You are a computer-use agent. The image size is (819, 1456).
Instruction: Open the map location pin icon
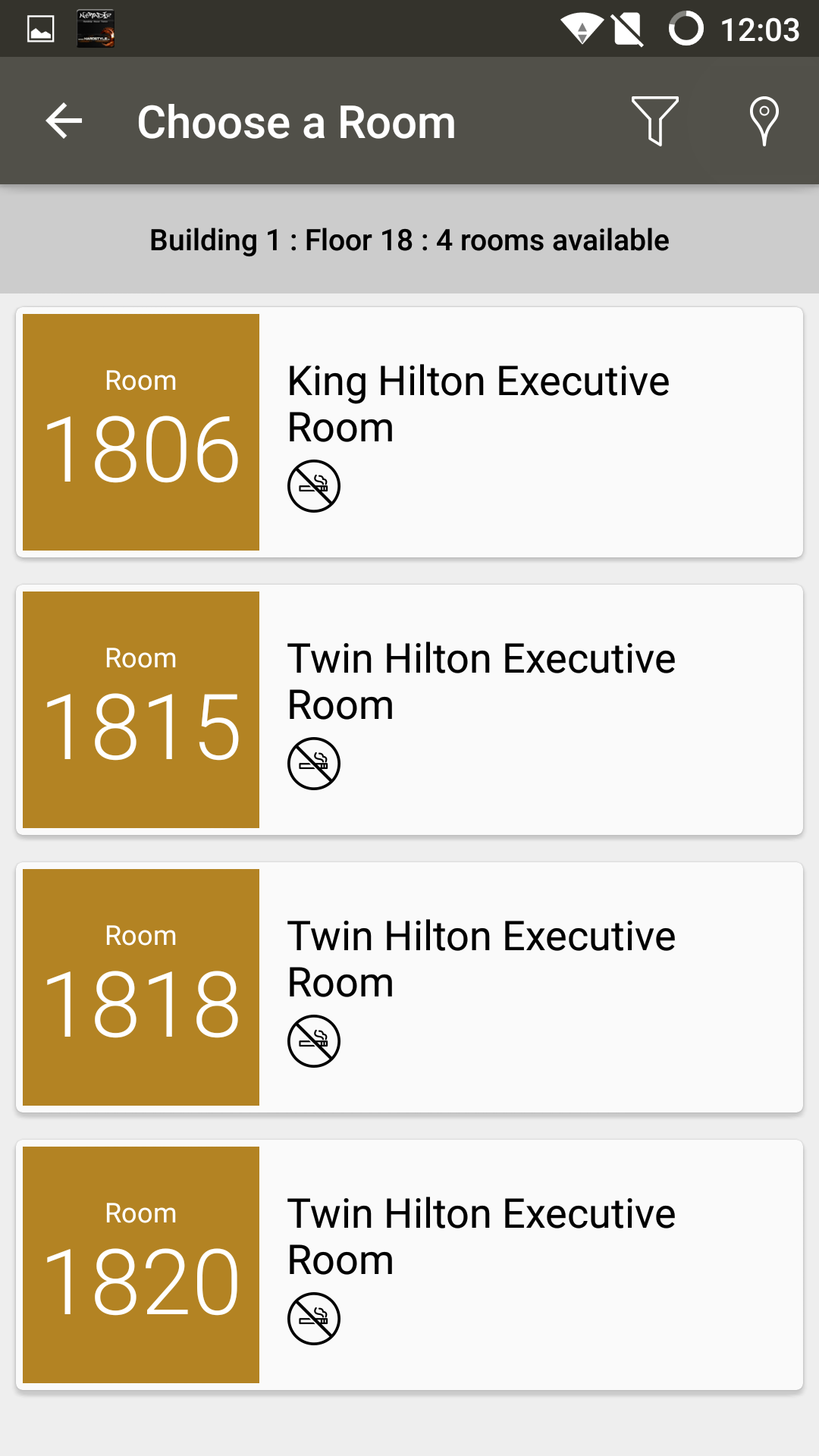tap(764, 121)
